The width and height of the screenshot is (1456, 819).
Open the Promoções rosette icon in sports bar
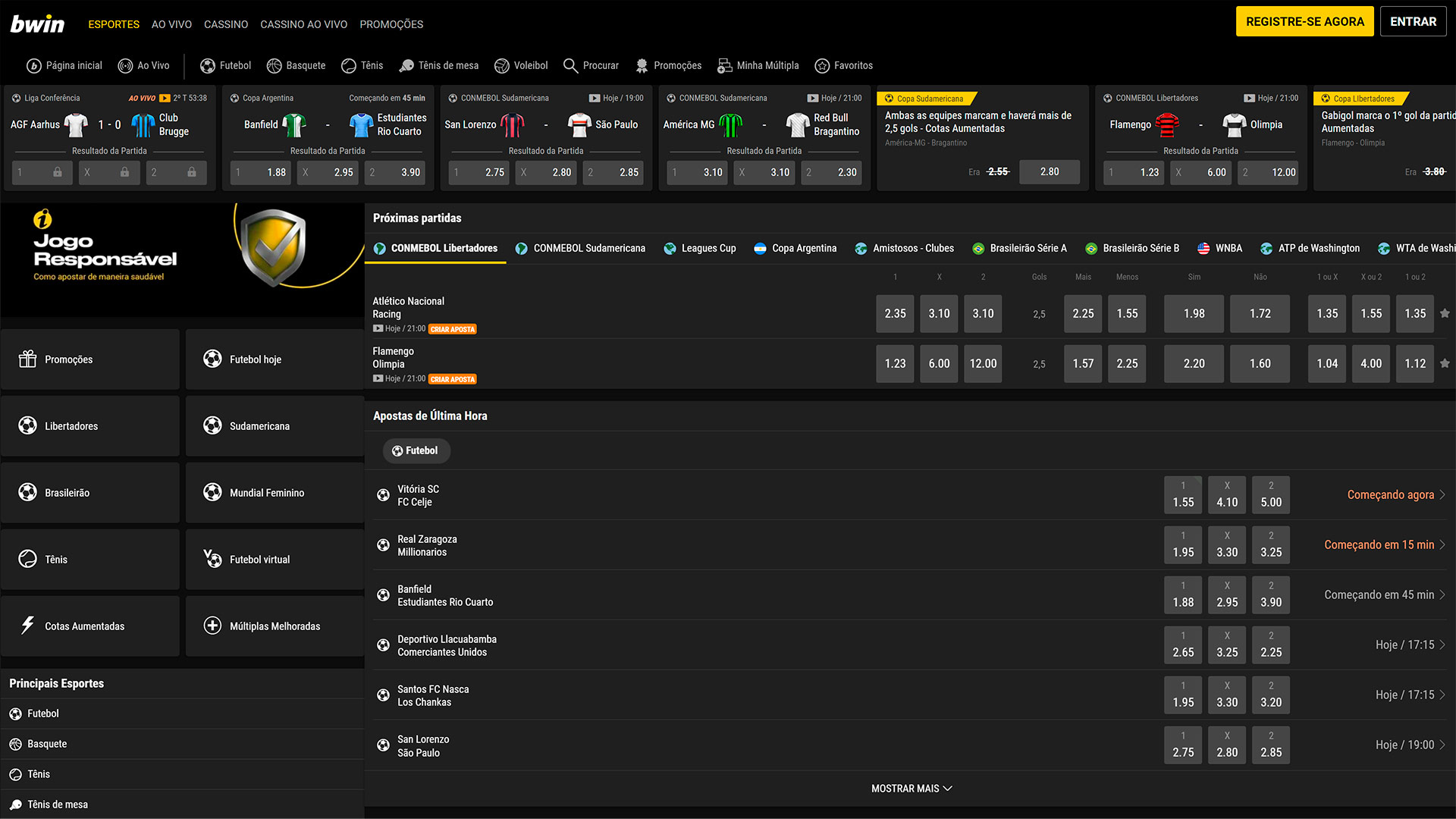click(x=642, y=66)
